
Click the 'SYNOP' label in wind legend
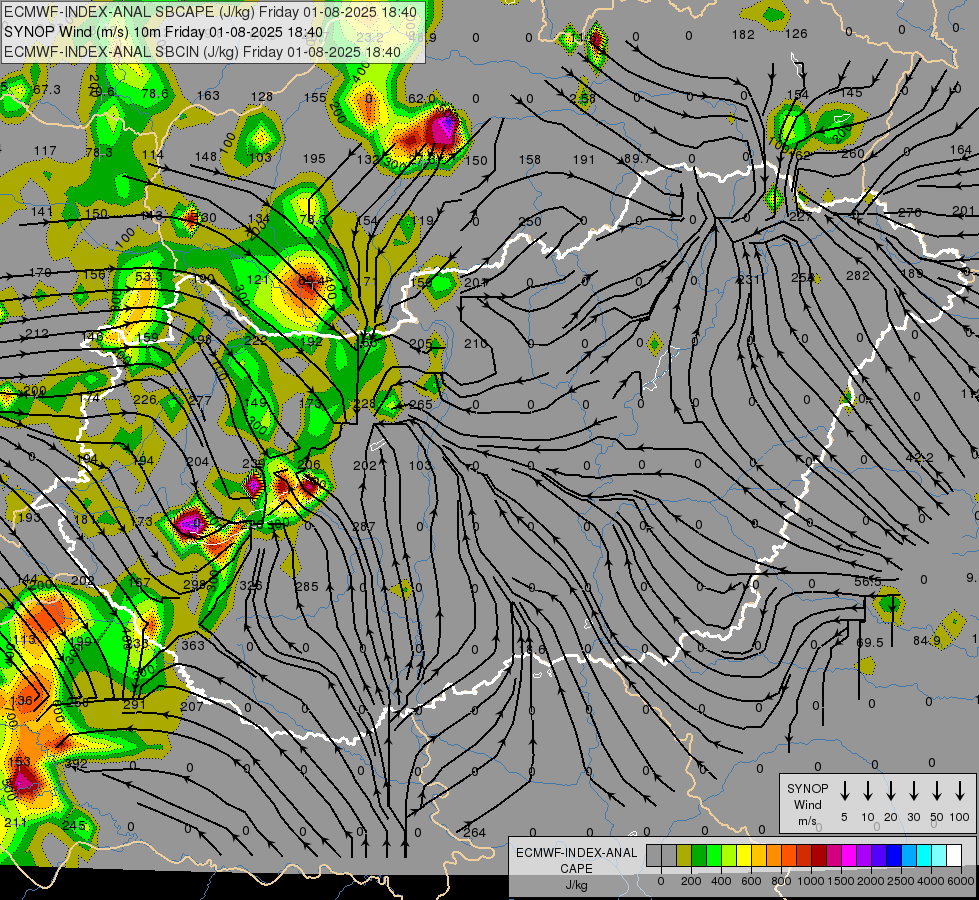click(x=807, y=788)
